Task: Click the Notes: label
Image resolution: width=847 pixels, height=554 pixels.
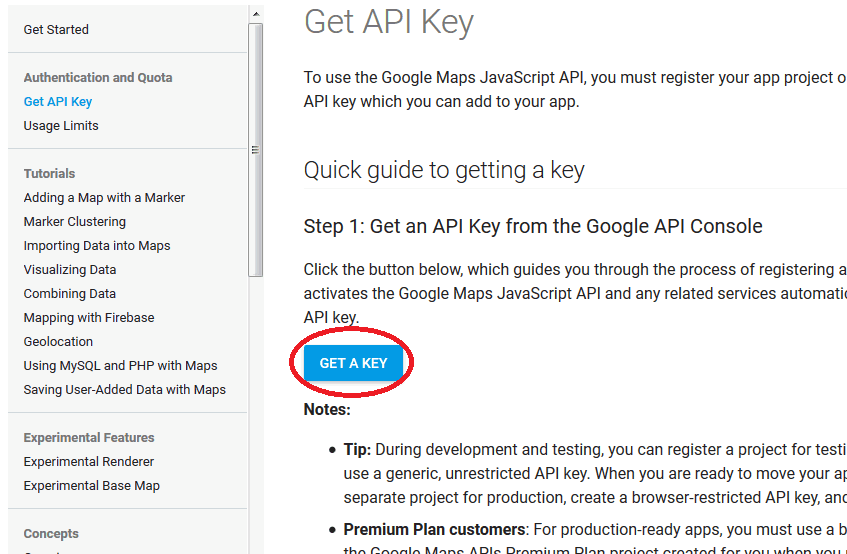Action: click(x=327, y=409)
